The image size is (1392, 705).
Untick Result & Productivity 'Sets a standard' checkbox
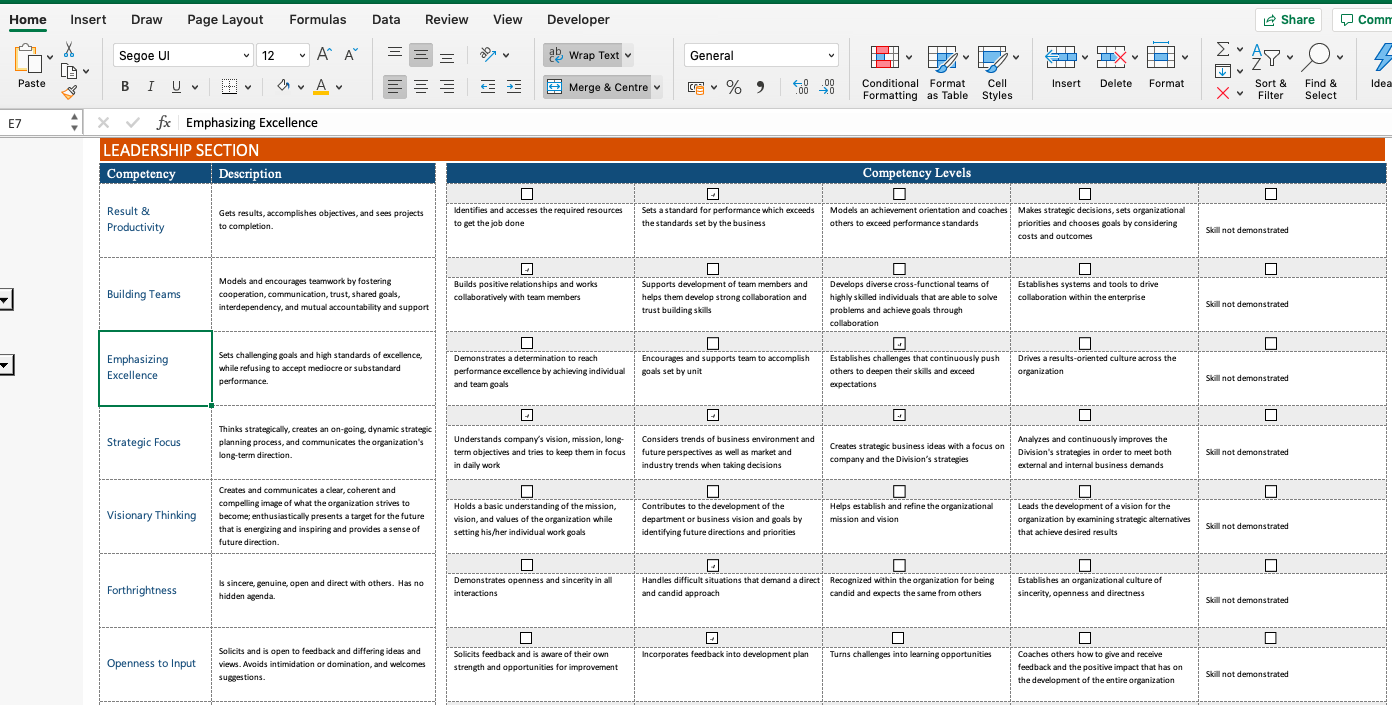[713, 194]
